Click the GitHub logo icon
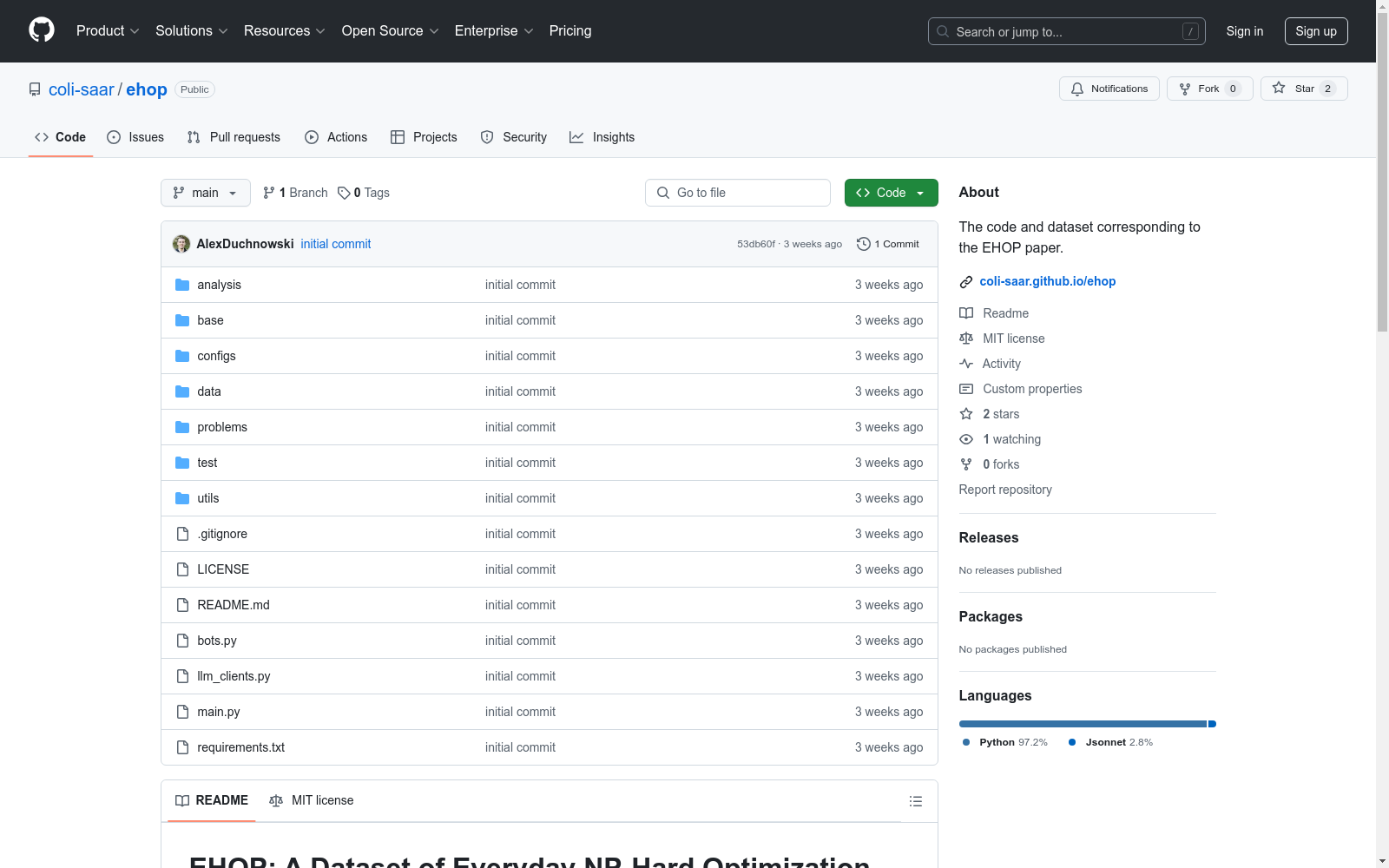This screenshot has width=1389, height=868. (x=42, y=30)
